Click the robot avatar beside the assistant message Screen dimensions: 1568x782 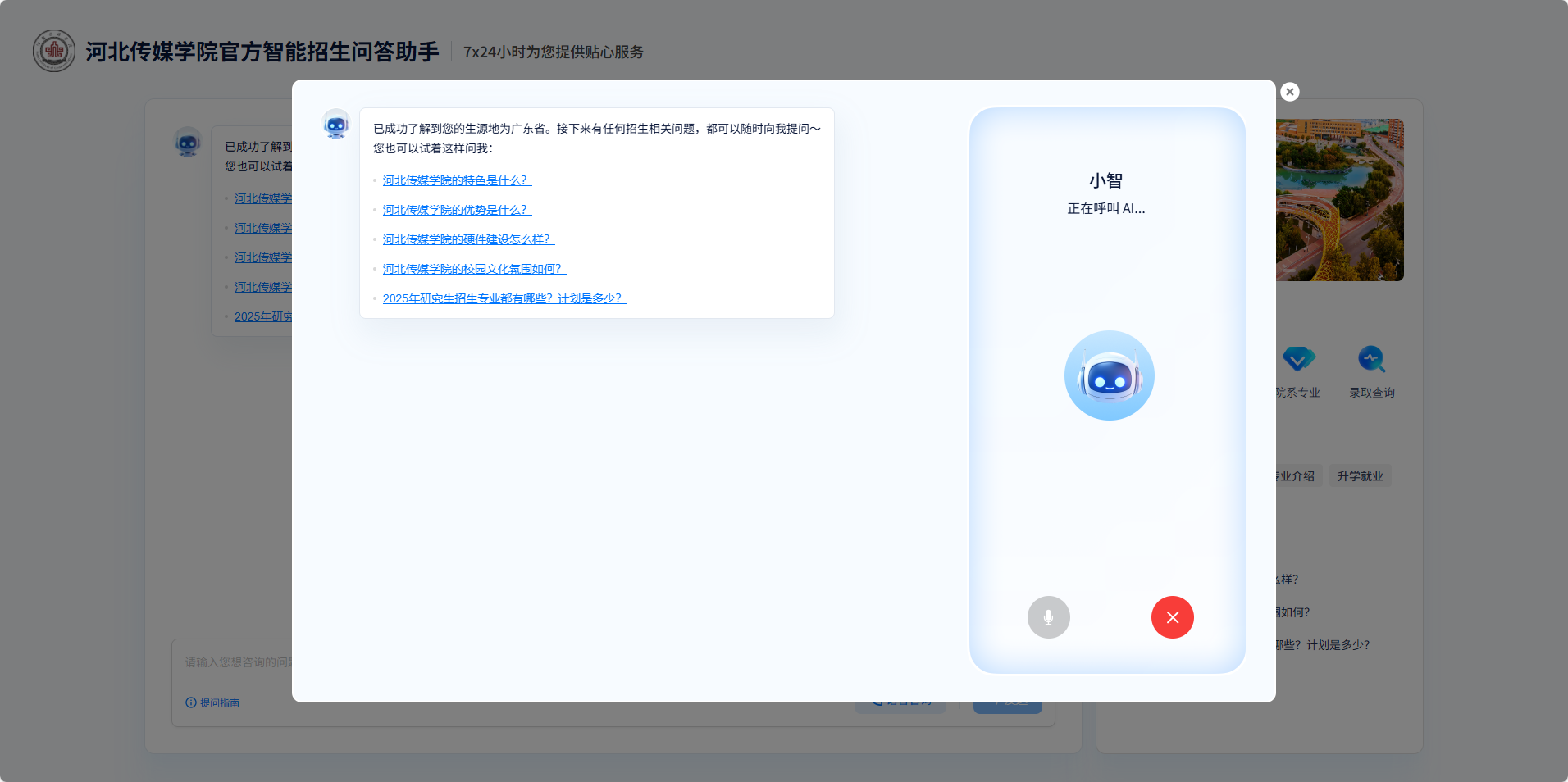pyautogui.click(x=336, y=125)
